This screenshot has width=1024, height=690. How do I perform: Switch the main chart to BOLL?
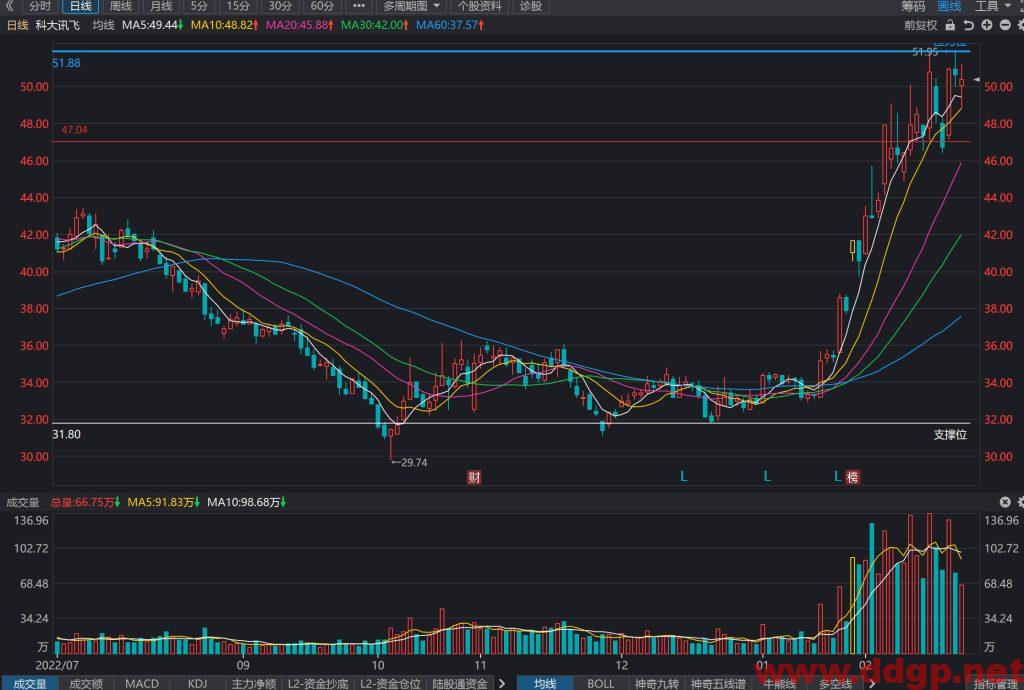point(600,683)
